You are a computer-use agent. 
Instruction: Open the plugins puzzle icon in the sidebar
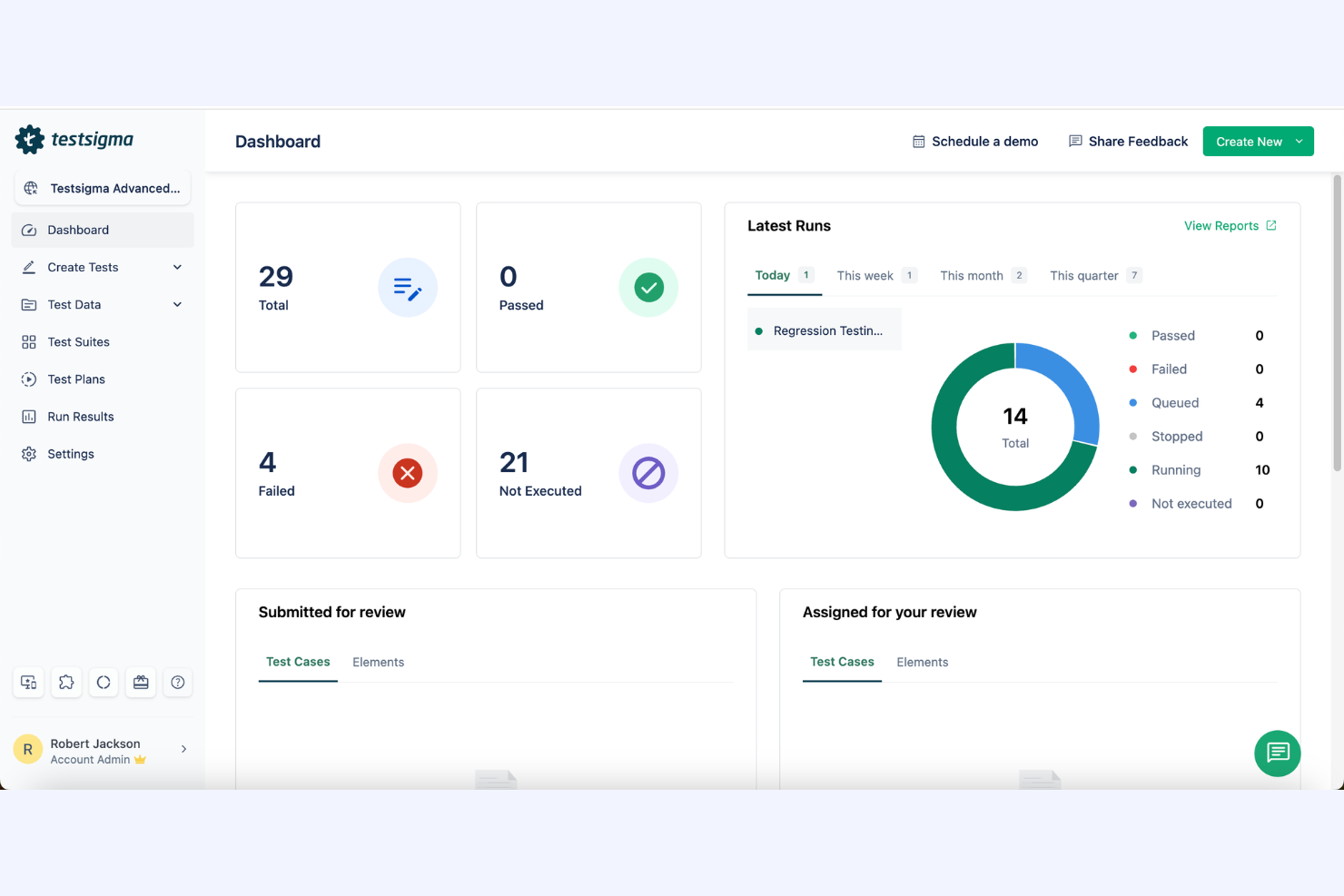click(x=65, y=682)
